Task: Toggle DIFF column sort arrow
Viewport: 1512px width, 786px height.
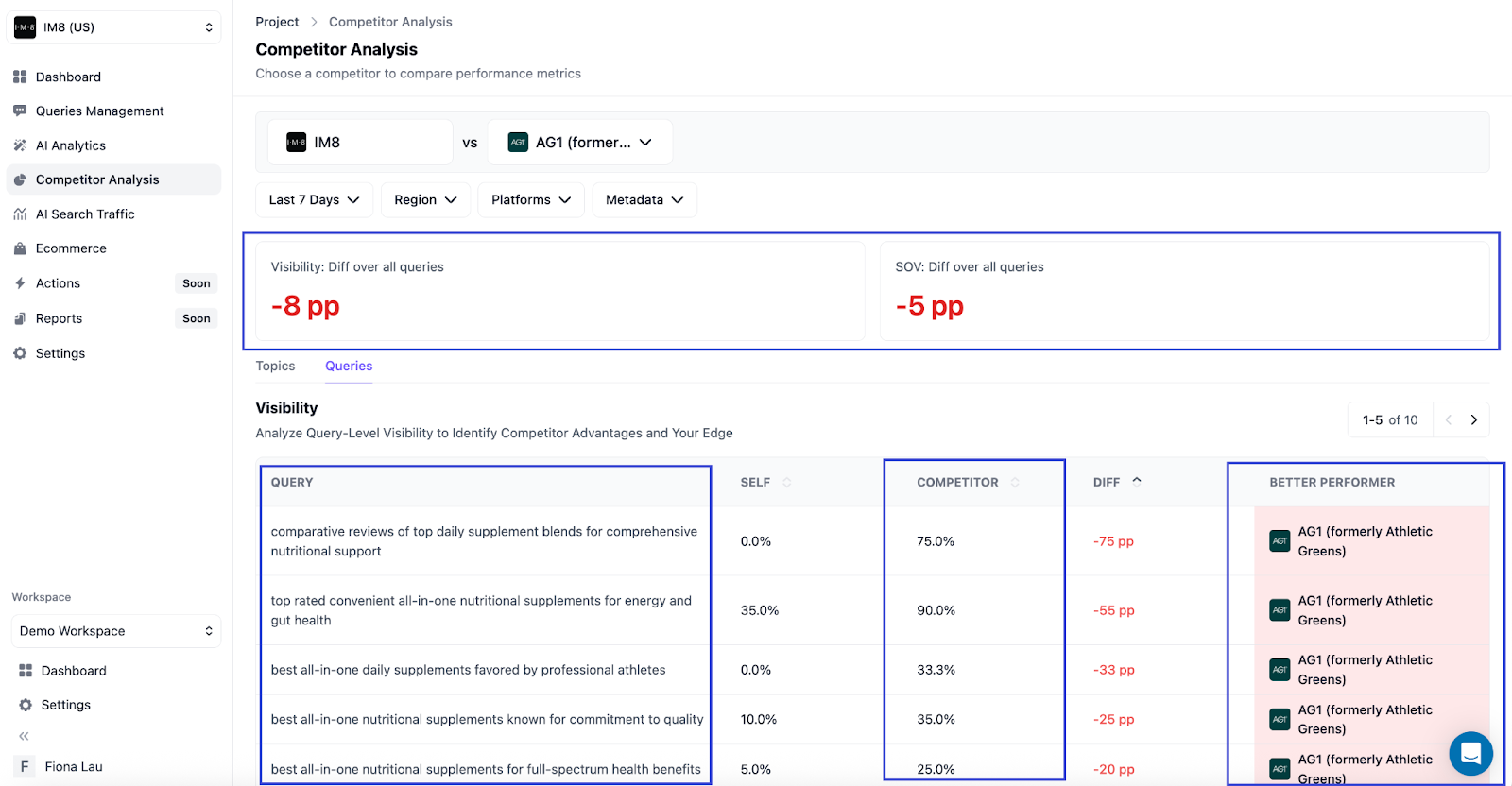Action: point(1137,481)
